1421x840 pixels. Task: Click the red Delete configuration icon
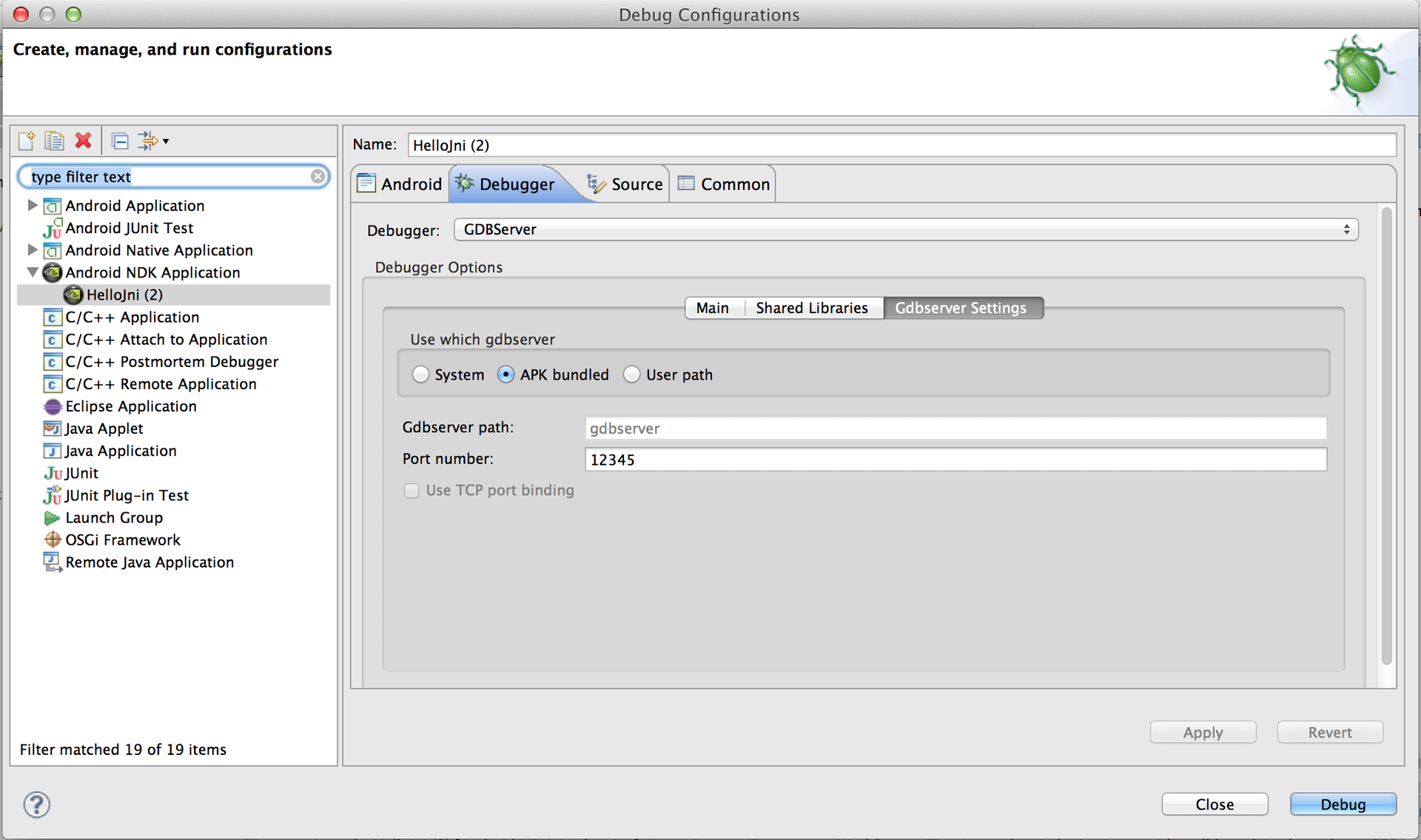tap(83, 141)
